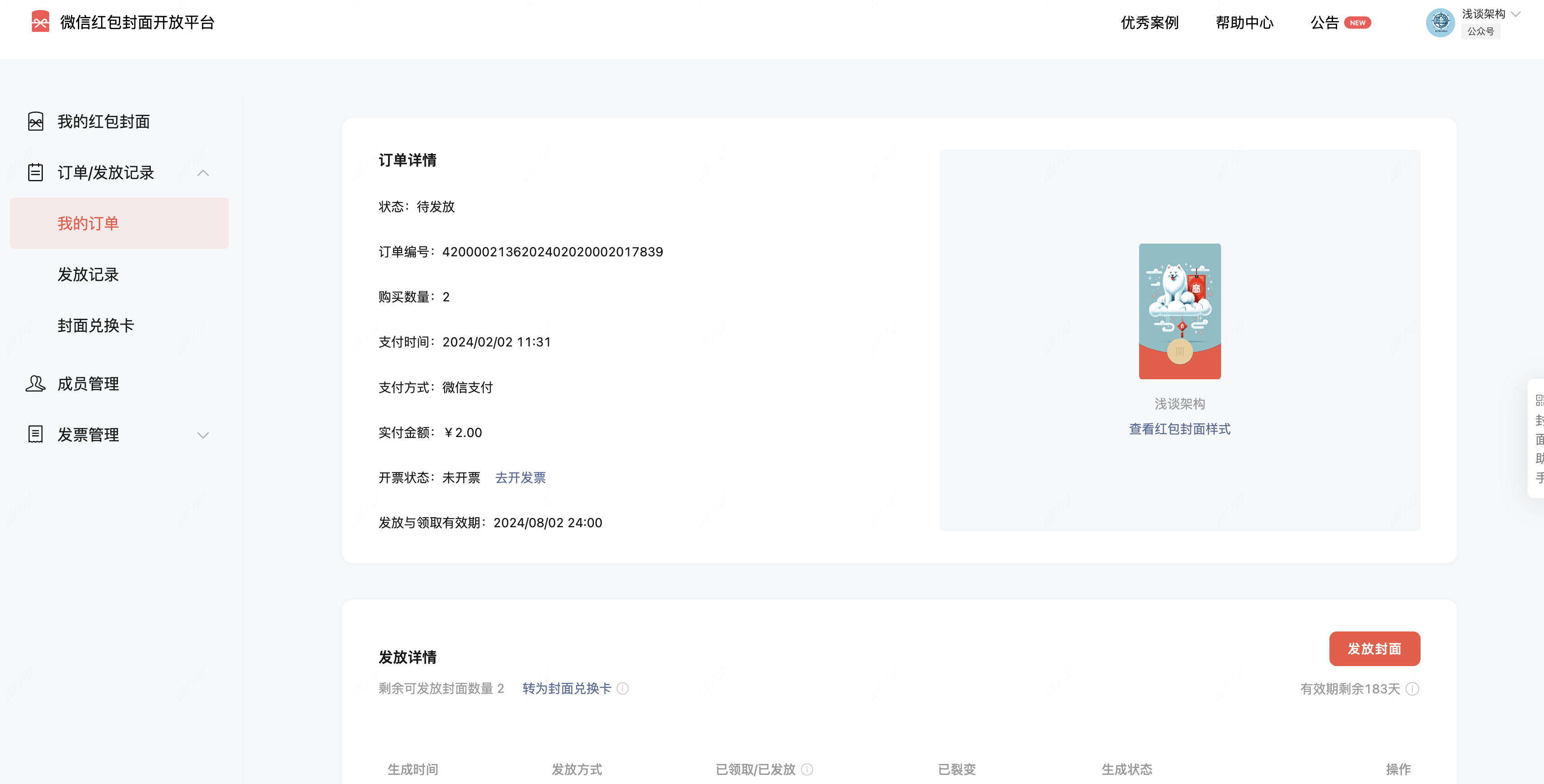Viewport: 1544px width, 784px height.
Task: Open the 浅谈架构 account dropdown arrow
Action: click(1516, 14)
